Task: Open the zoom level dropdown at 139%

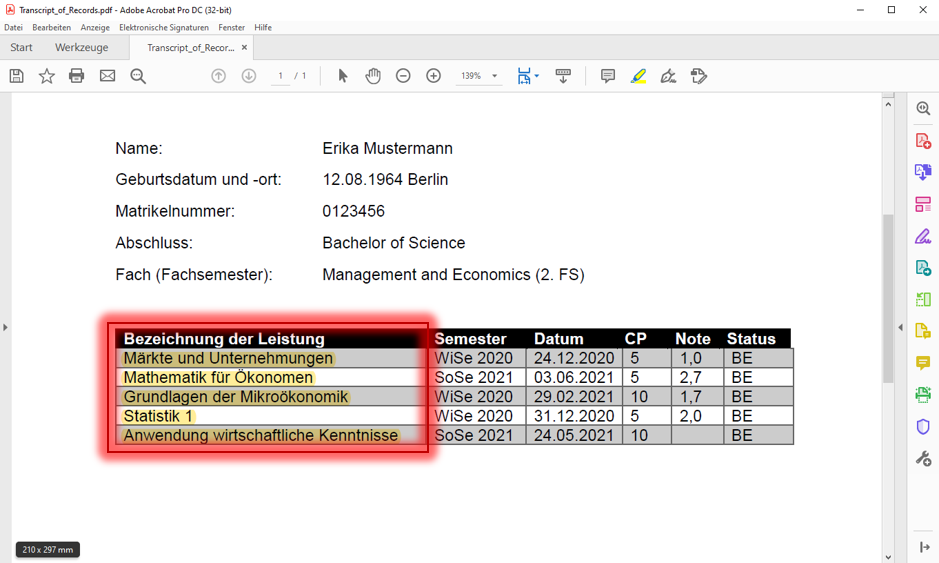Action: click(495, 76)
